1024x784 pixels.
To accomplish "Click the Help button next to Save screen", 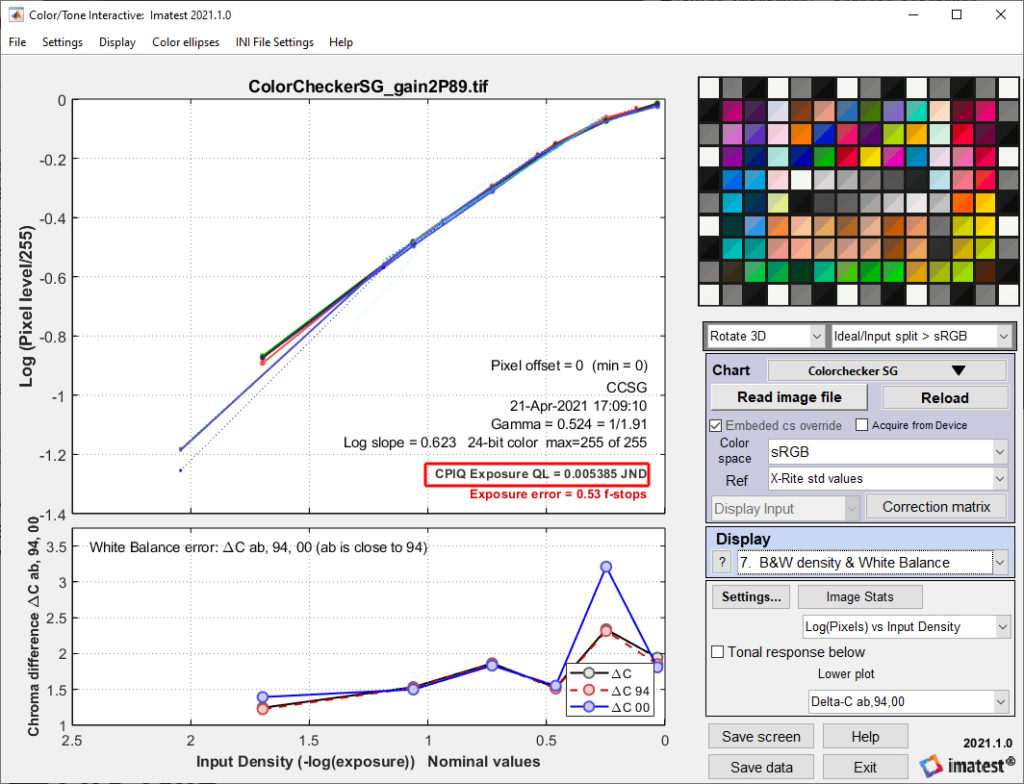I will [x=865, y=737].
